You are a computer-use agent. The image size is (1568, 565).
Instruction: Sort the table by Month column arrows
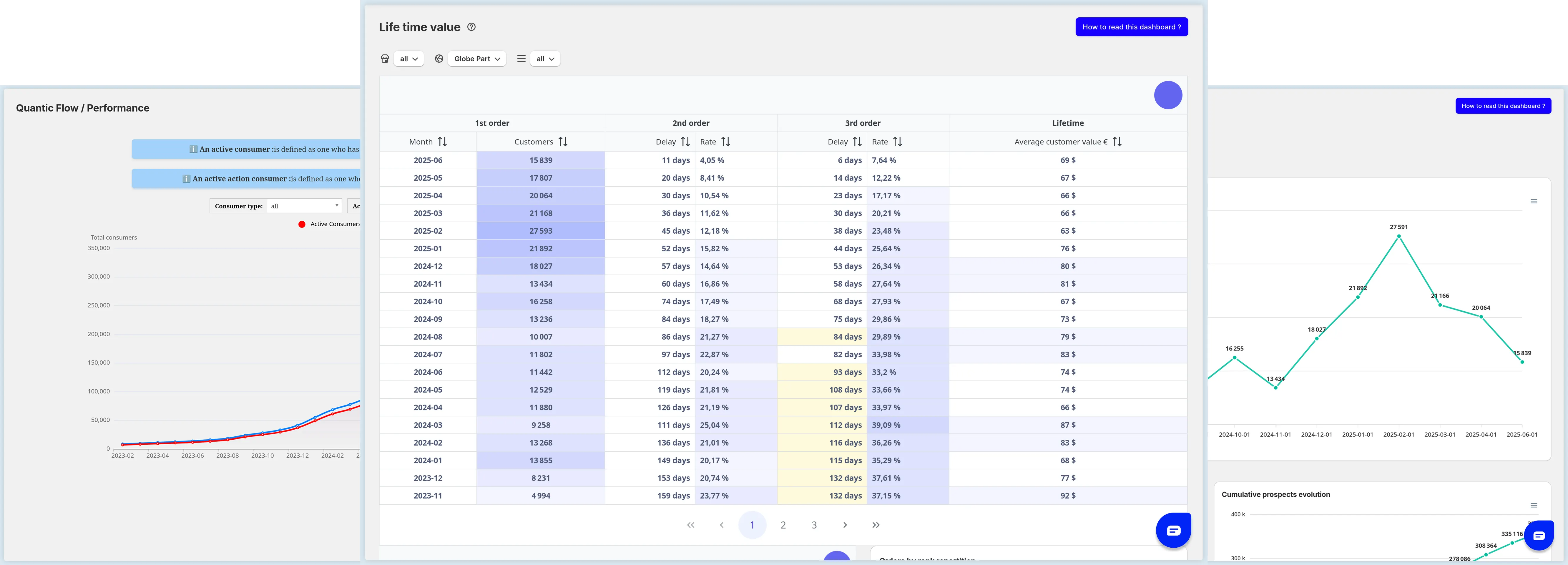(x=443, y=142)
